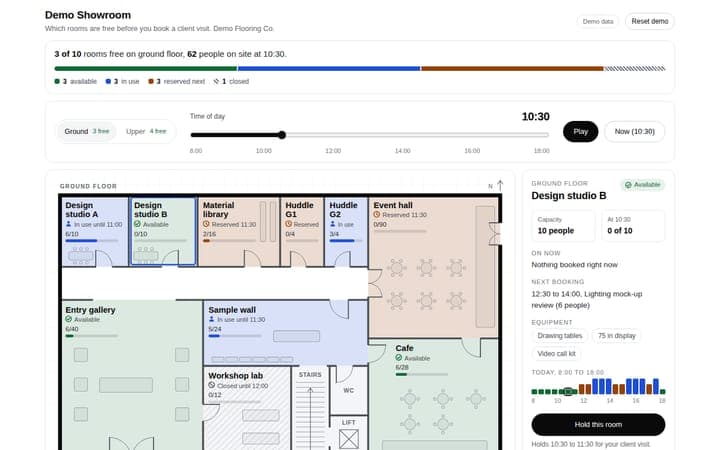Click the WC room on the plan
The width and height of the screenshot is (720, 450).
click(x=349, y=390)
